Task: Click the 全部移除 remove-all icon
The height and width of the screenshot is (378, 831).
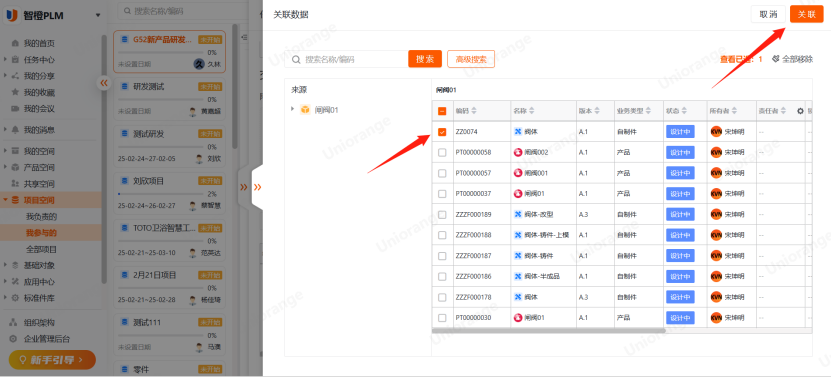Action: (x=776, y=59)
